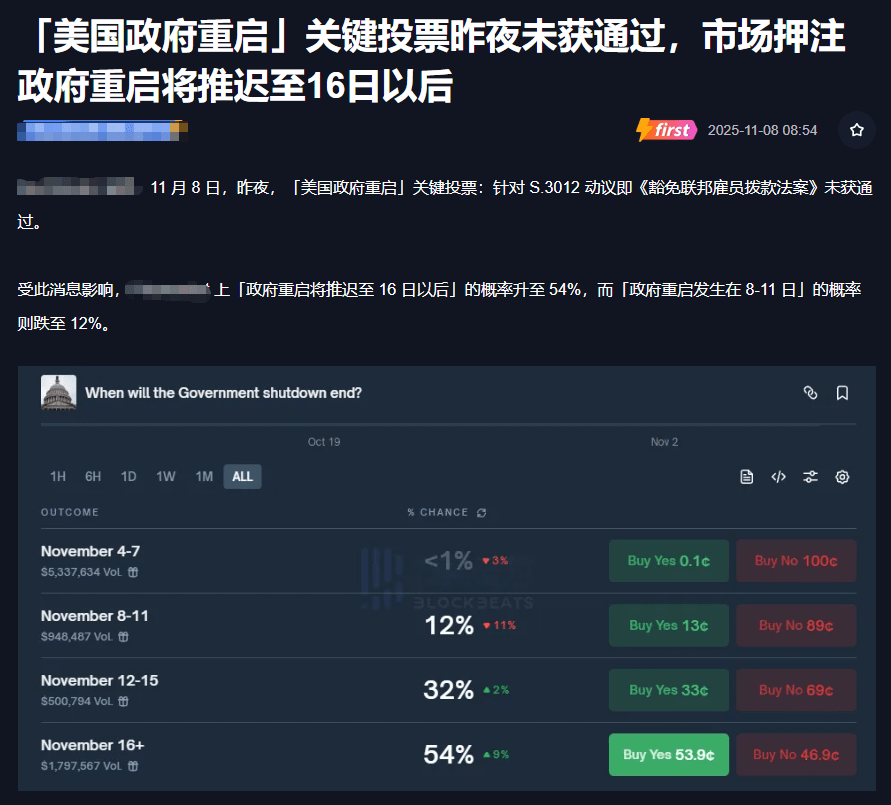
Task: Open the document rules icon
Action: click(x=747, y=477)
